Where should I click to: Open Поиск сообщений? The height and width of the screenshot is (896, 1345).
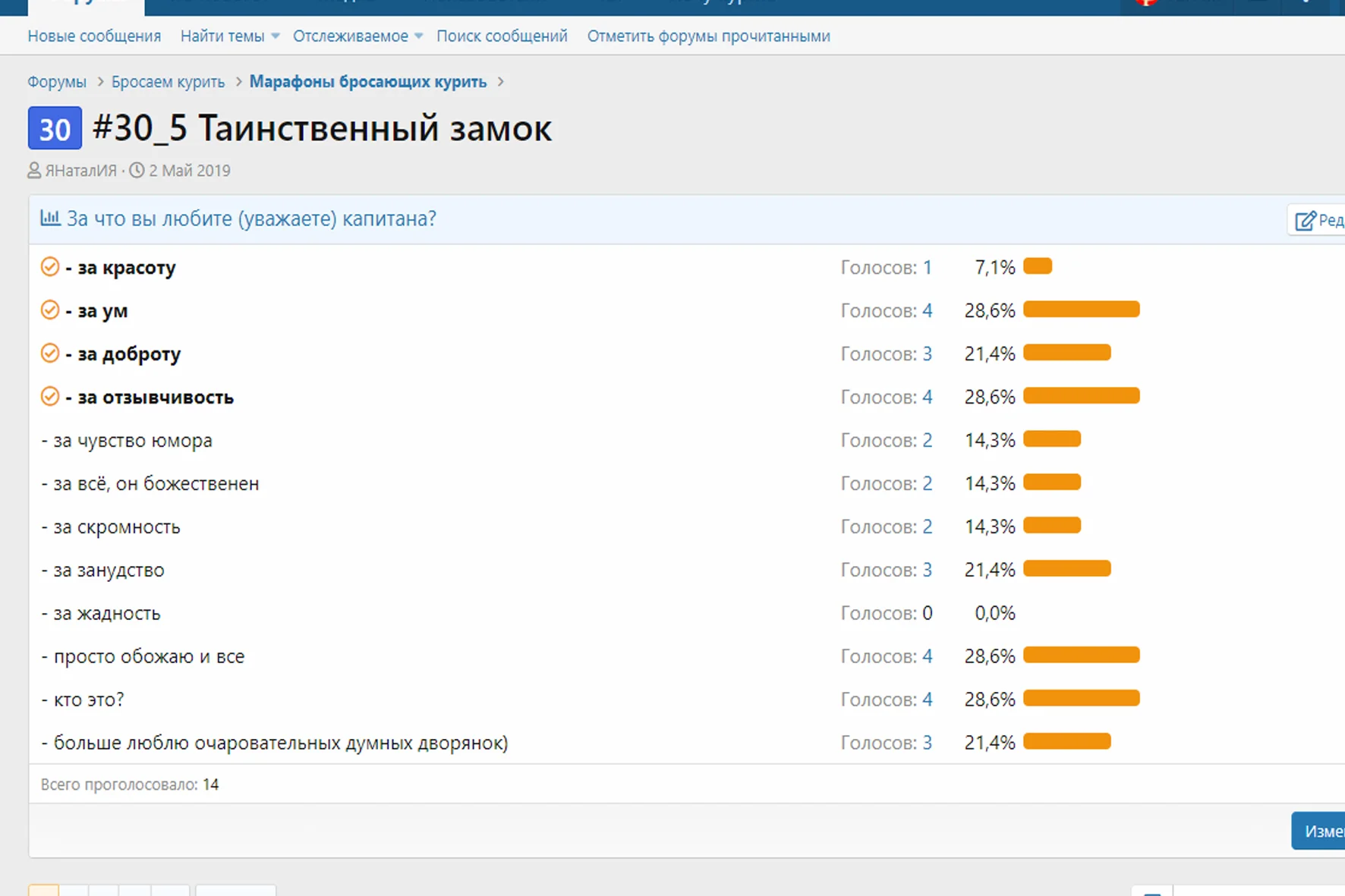(x=502, y=36)
